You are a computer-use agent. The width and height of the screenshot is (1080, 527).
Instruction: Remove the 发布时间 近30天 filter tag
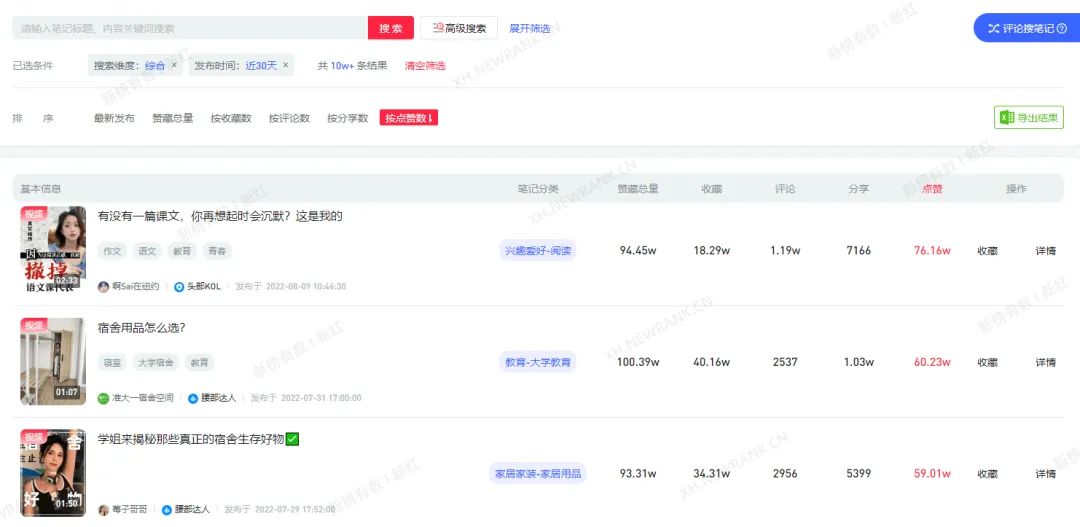285,65
